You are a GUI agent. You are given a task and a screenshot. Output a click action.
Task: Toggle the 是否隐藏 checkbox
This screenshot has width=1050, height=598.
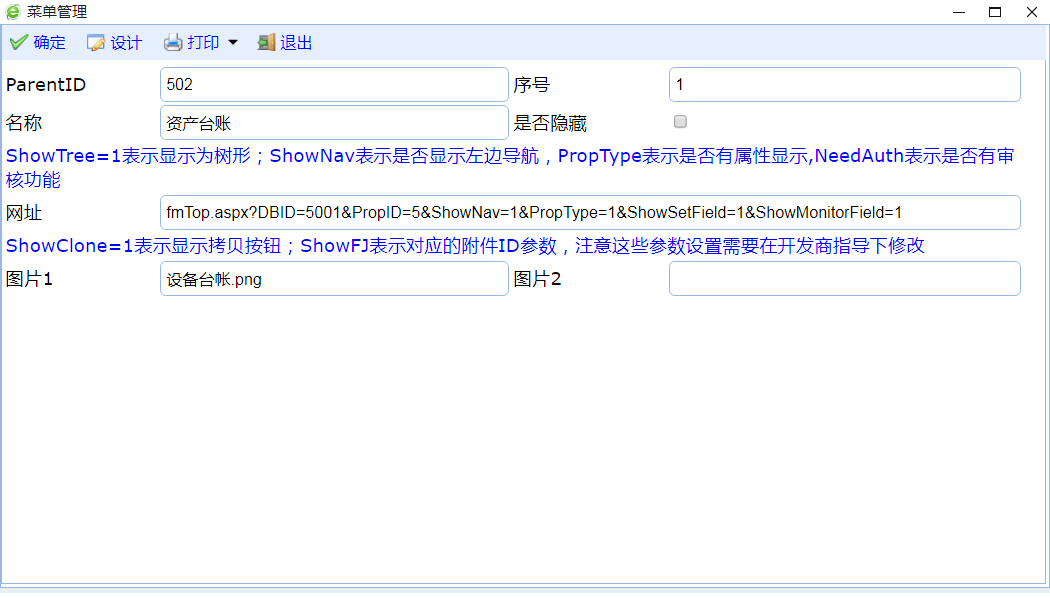[x=680, y=122]
